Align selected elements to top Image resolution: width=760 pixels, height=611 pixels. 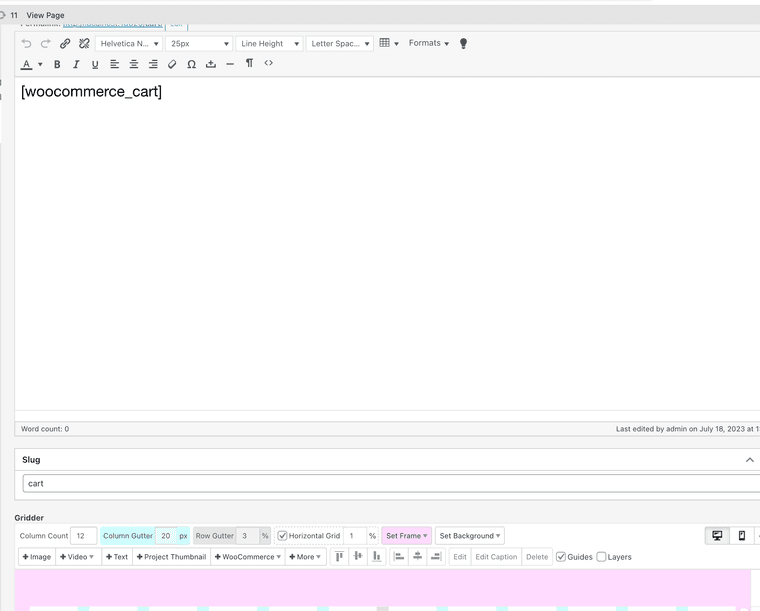tap(339, 557)
